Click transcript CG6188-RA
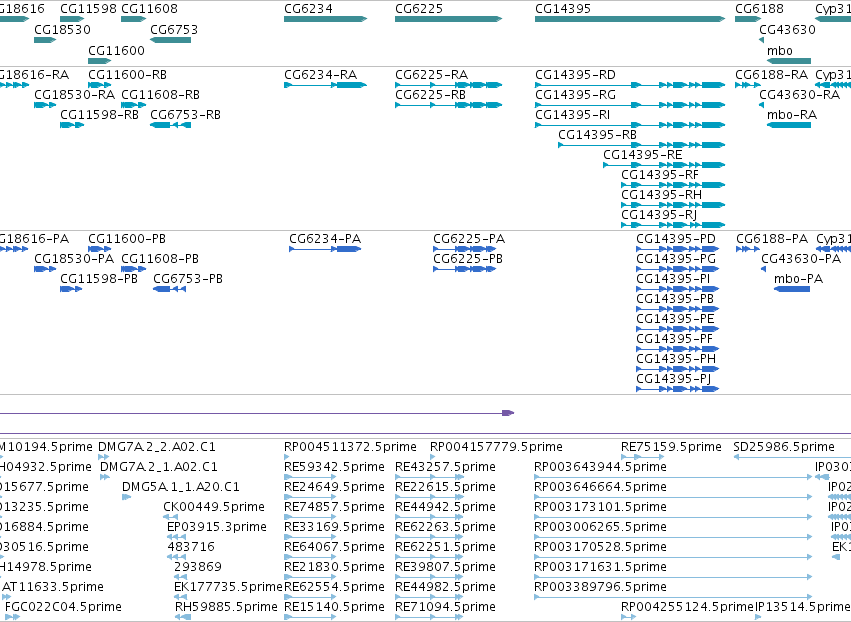Image resolution: width=851 pixels, height=622 pixels. pyautogui.click(x=747, y=85)
